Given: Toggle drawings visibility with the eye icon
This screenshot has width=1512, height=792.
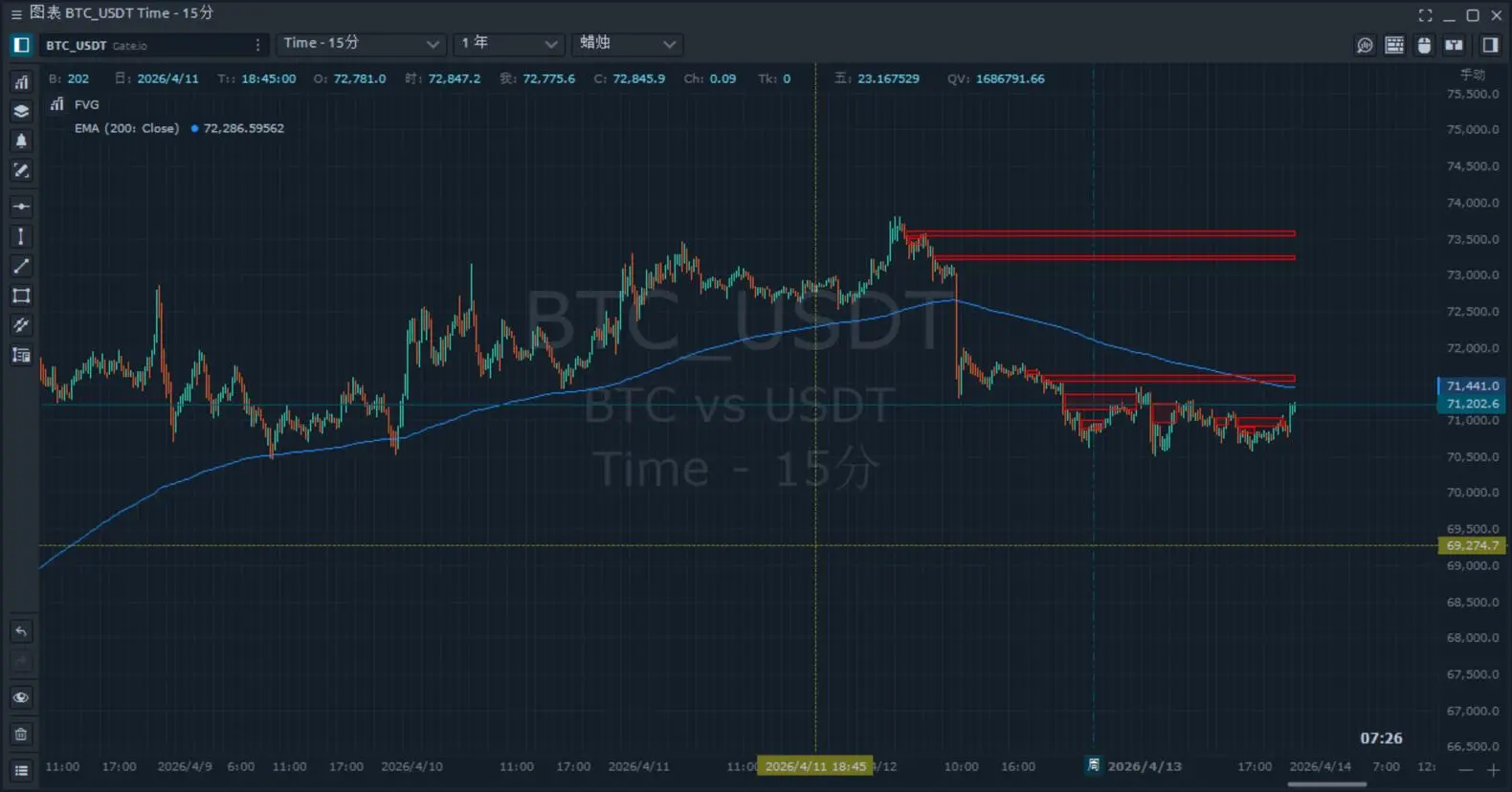Looking at the screenshot, I should (x=21, y=697).
